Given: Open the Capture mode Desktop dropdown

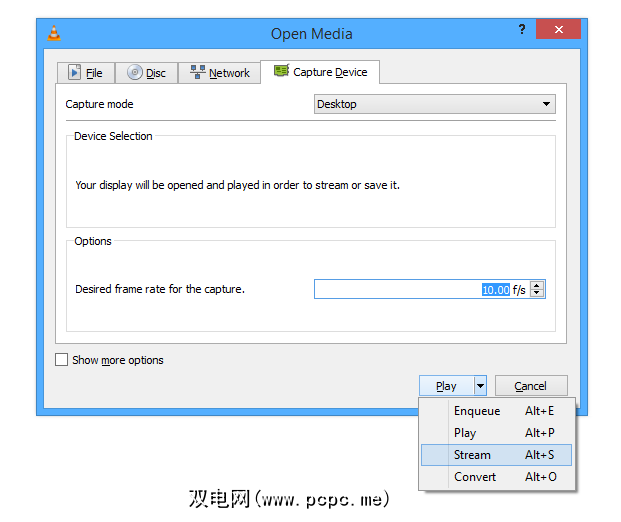Looking at the screenshot, I should pyautogui.click(x=434, y=104).
